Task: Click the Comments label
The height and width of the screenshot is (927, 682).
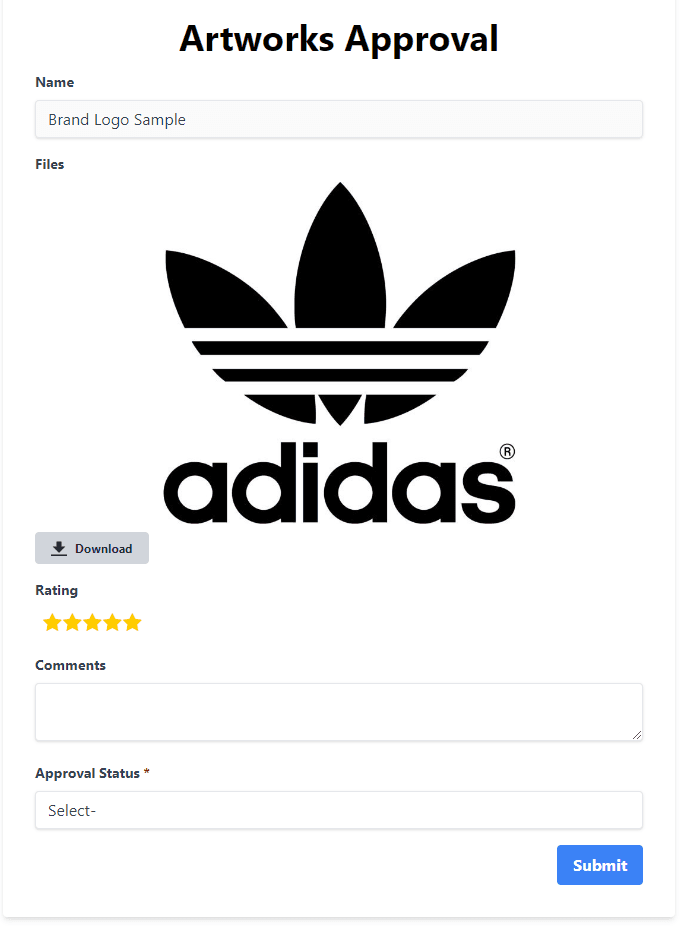Action: coord(70,665)
